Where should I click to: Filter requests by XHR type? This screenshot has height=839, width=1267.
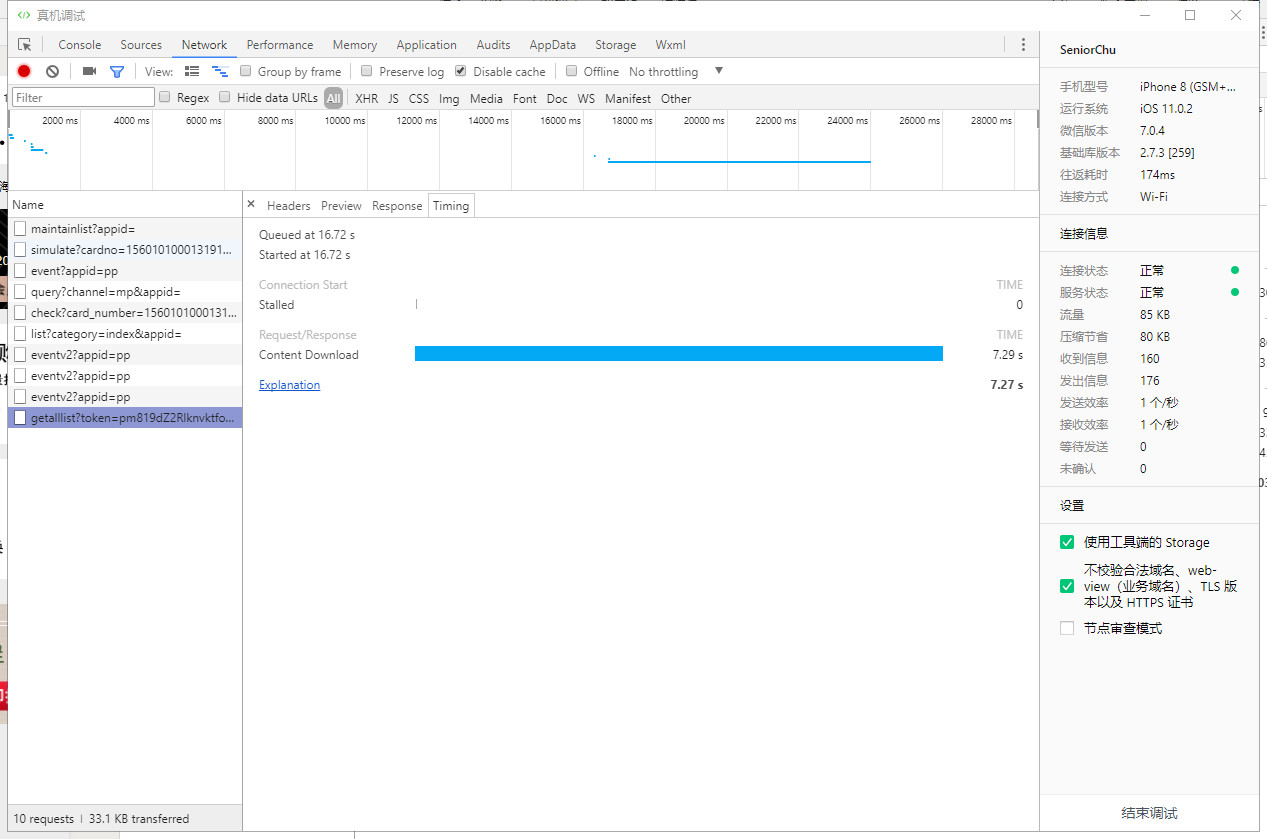[366, 98]
